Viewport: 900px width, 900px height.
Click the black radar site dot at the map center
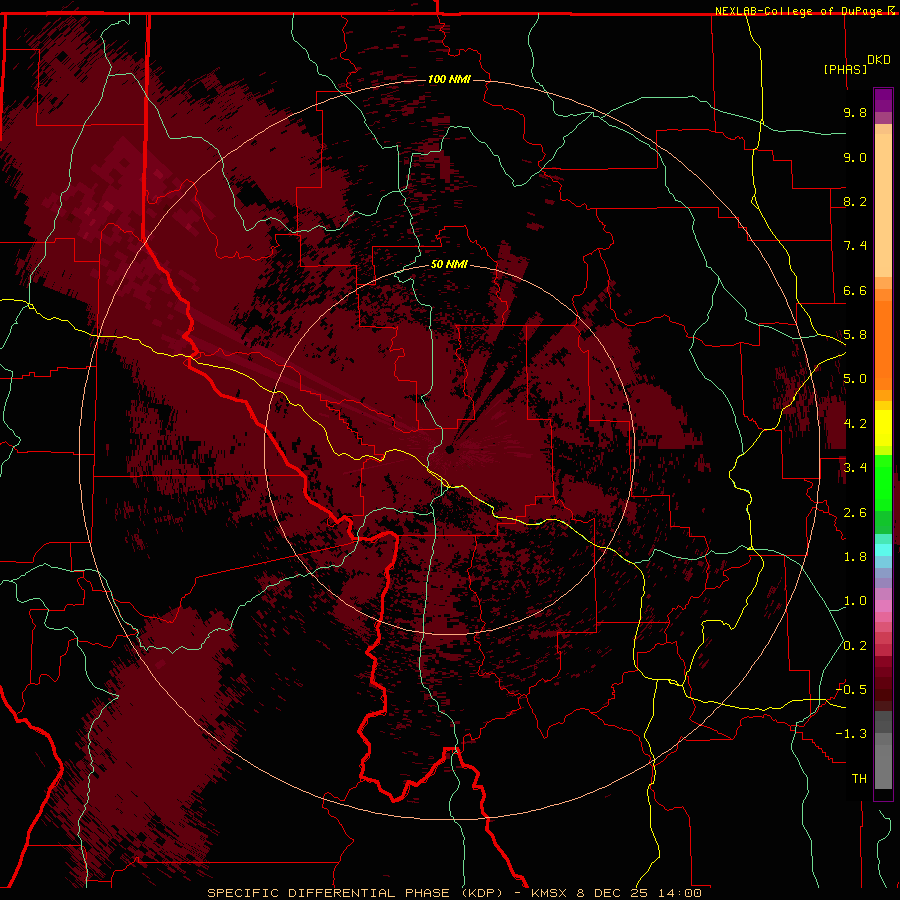[x=449, y=449]
